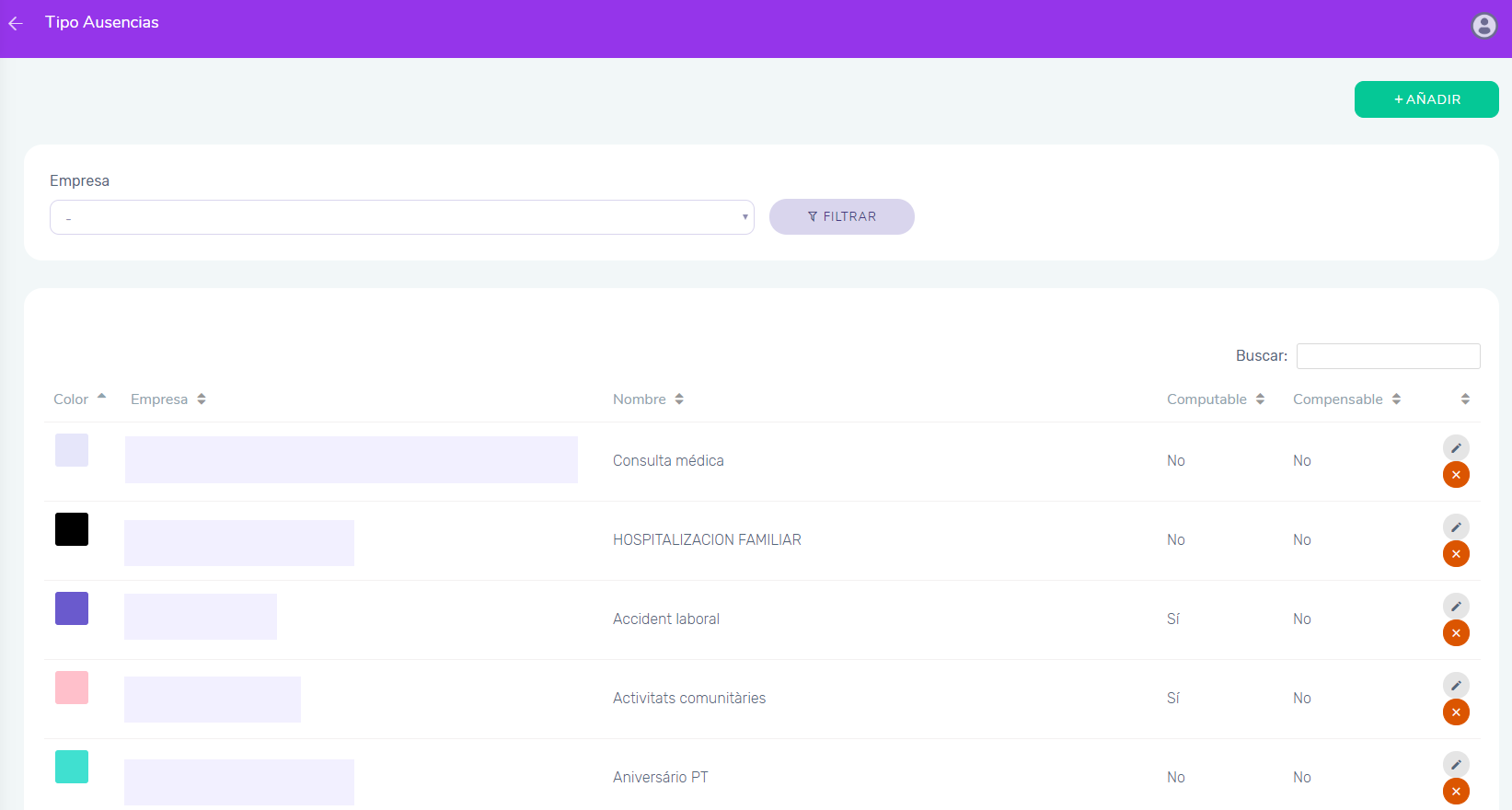Image resolution: width=1512 pixels, height=810 pixels.
Task: Delete the Accident laboral row
Action: tap(1456, 633)
